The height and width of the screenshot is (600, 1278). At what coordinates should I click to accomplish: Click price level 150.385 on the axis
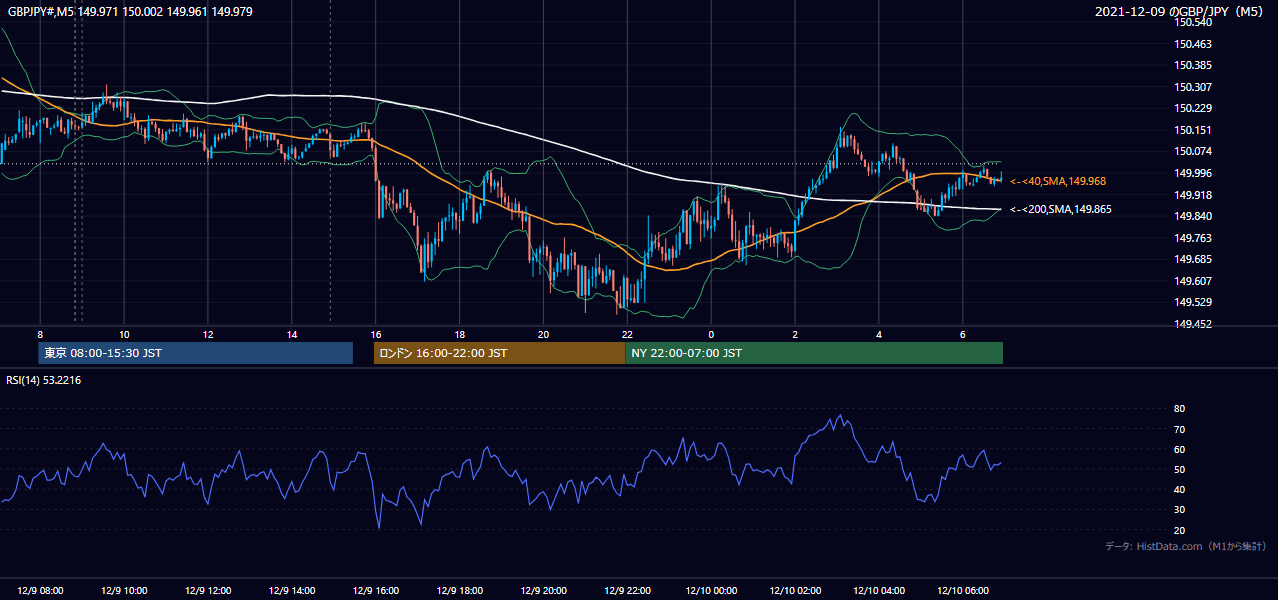tap(1192, 65)
